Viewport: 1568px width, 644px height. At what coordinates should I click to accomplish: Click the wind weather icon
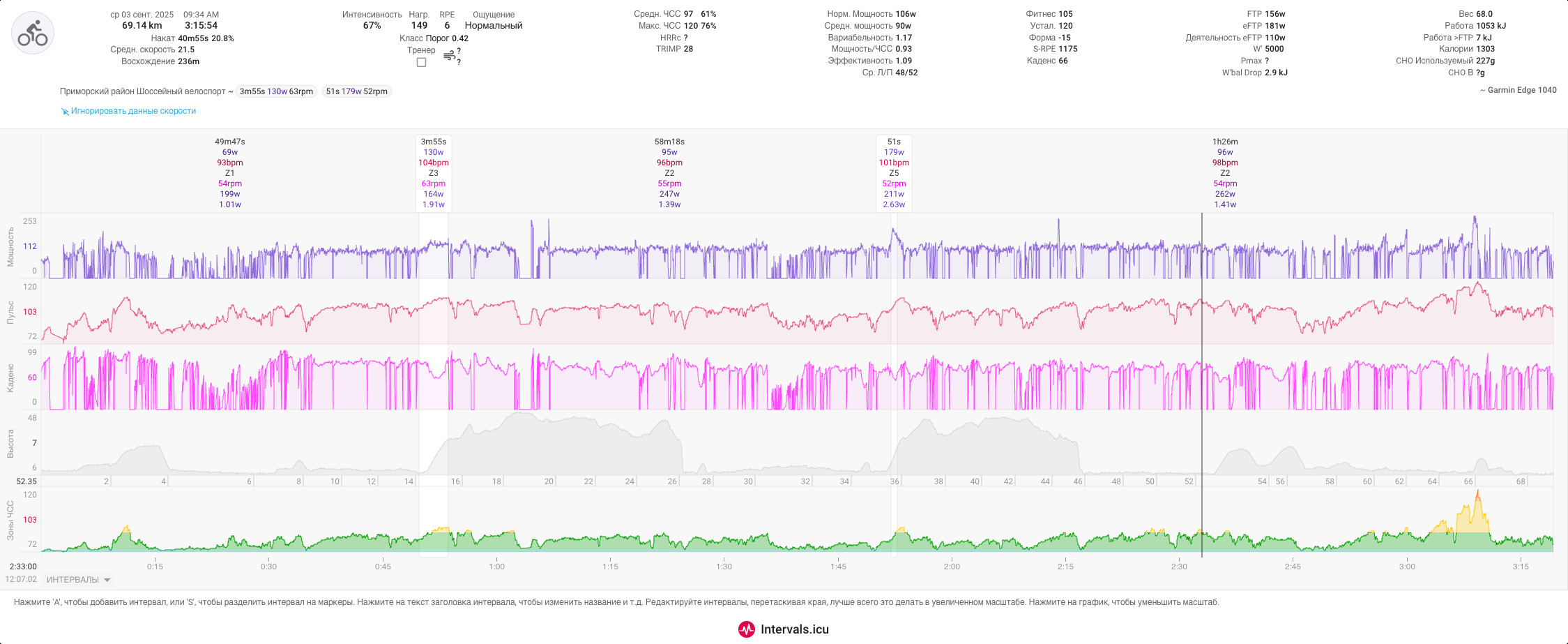pos(450,56)
